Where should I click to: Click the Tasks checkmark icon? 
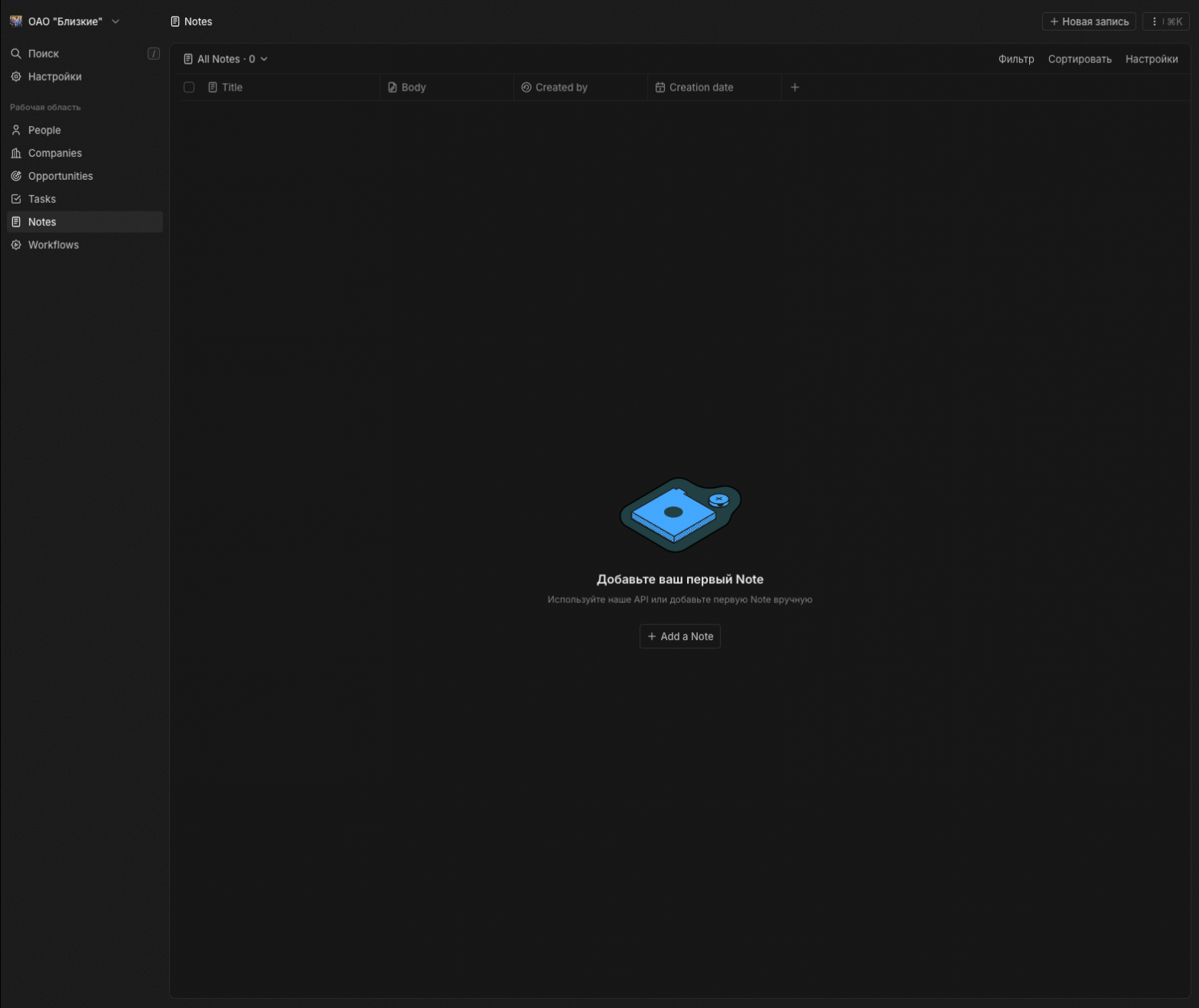(x=16, y=199)
